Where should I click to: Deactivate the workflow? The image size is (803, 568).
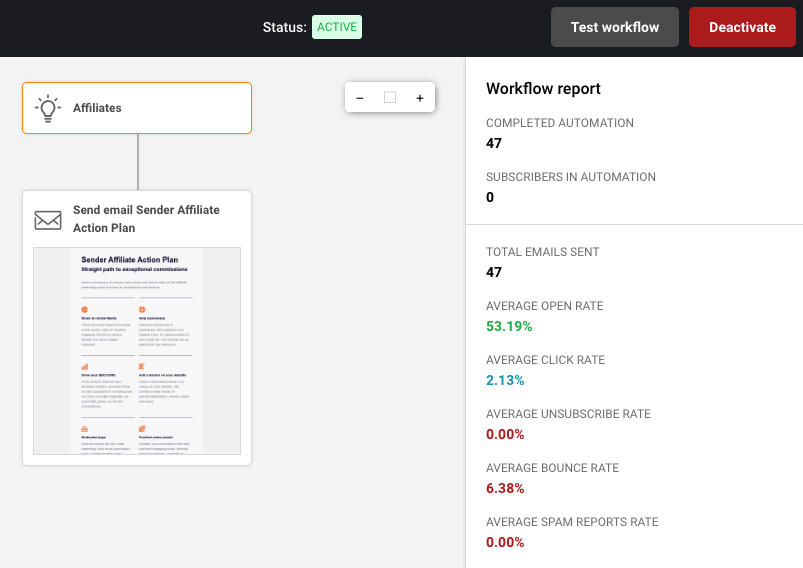tap(742, 27)
